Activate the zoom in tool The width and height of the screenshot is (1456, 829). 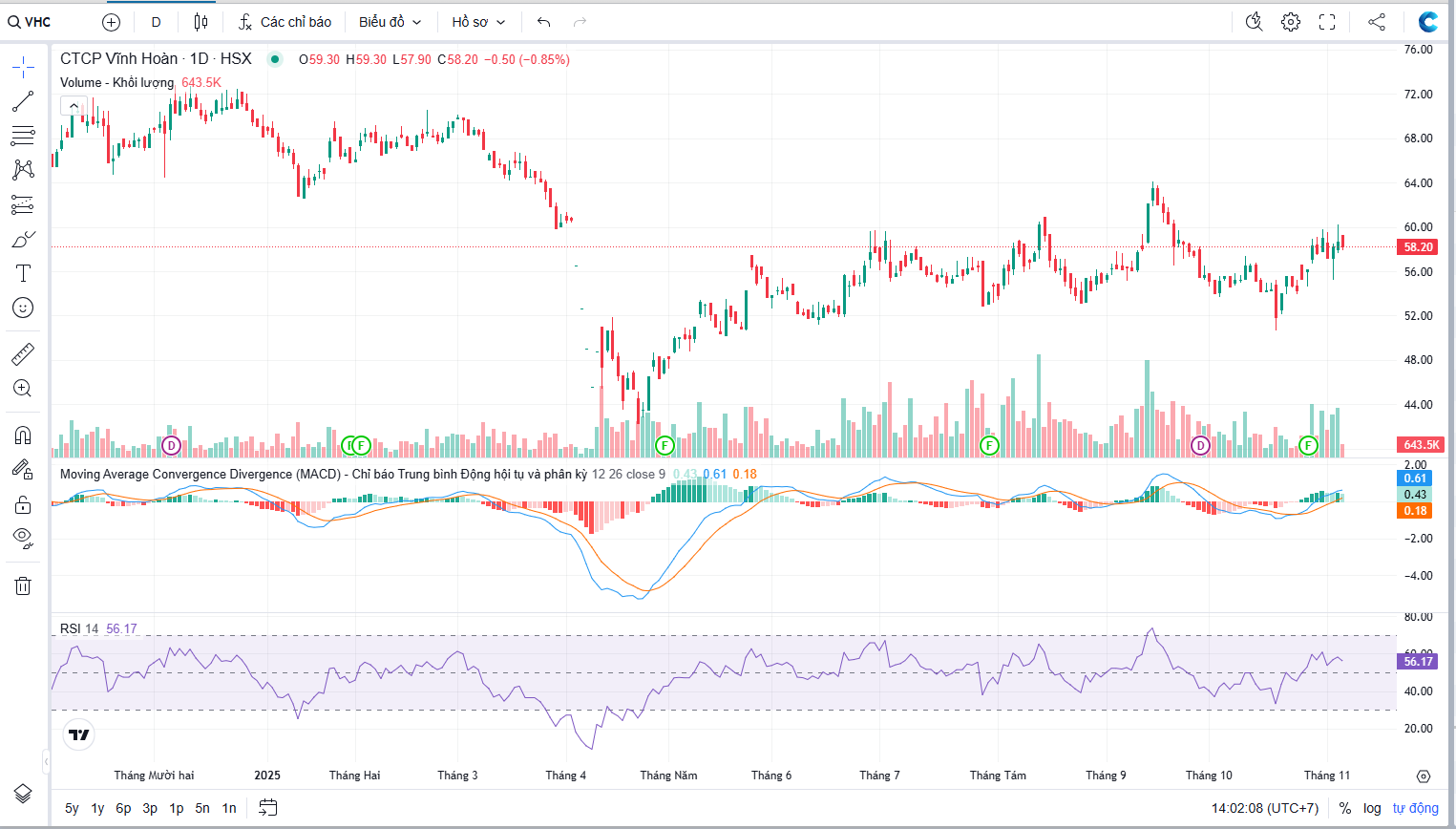tap(23, 389)
